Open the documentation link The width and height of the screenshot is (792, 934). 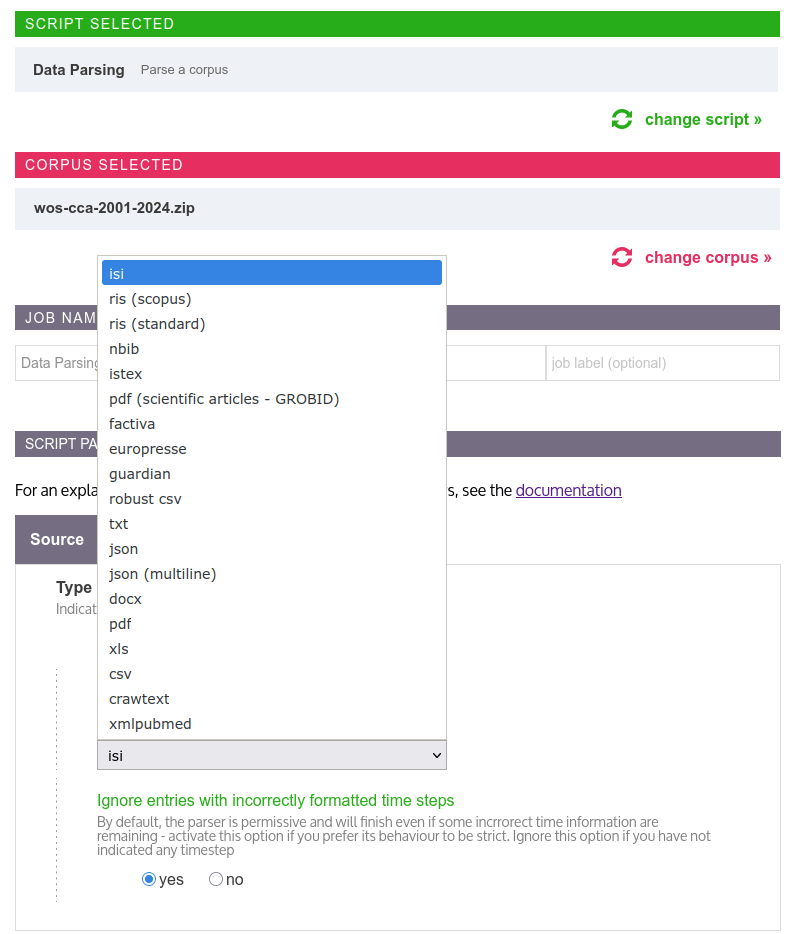point(568,490)
